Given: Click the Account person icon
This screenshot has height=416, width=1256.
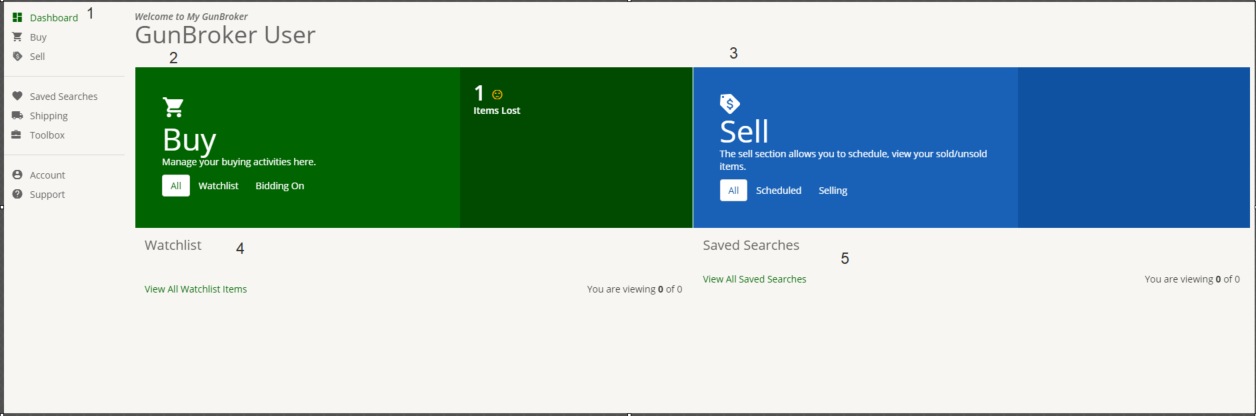Looking at the screenshot, I should pyautogui.click(x=18, y=175).
